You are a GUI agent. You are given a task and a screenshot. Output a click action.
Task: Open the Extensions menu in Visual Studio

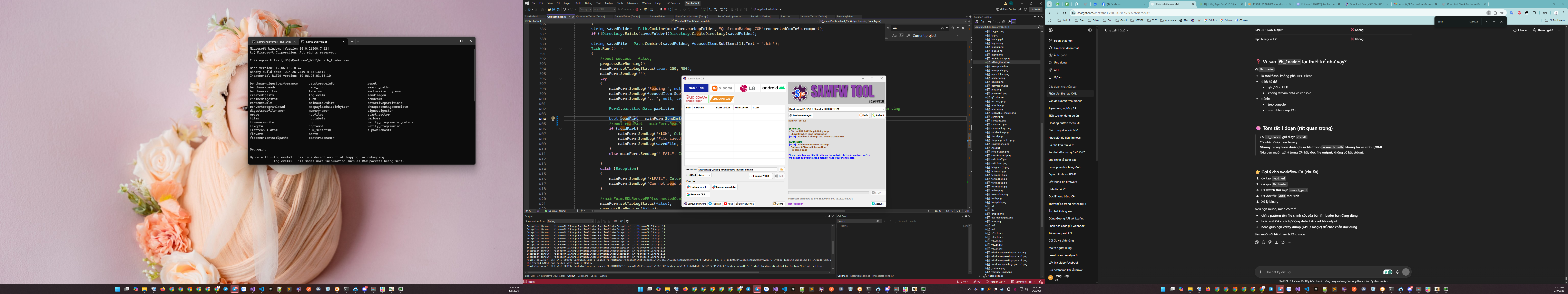[x=633, y=3]
